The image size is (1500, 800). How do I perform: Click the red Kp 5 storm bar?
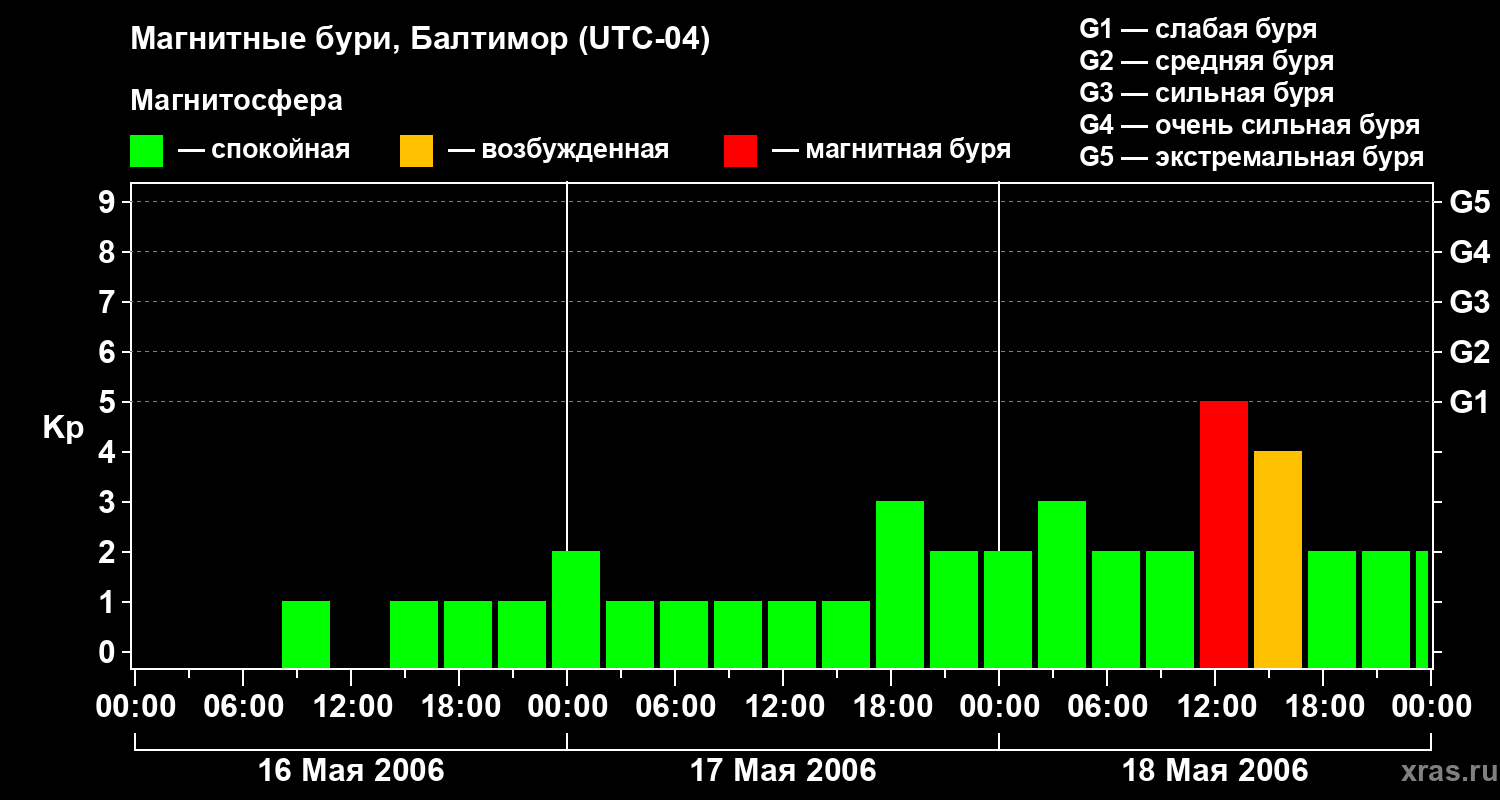(x=1224, y=534)
